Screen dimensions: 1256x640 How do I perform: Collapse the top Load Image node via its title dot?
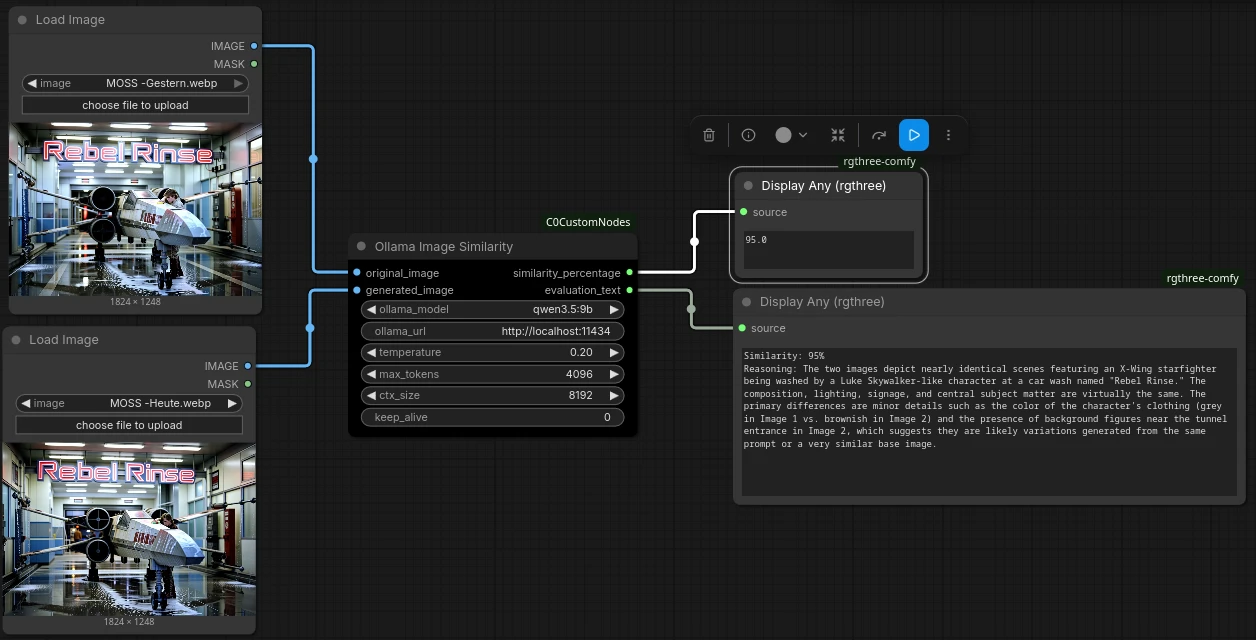tap(23, 20)
